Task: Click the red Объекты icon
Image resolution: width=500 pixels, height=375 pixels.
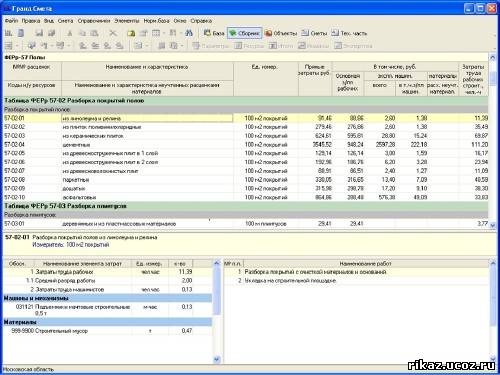Action: tap(268, 33)
